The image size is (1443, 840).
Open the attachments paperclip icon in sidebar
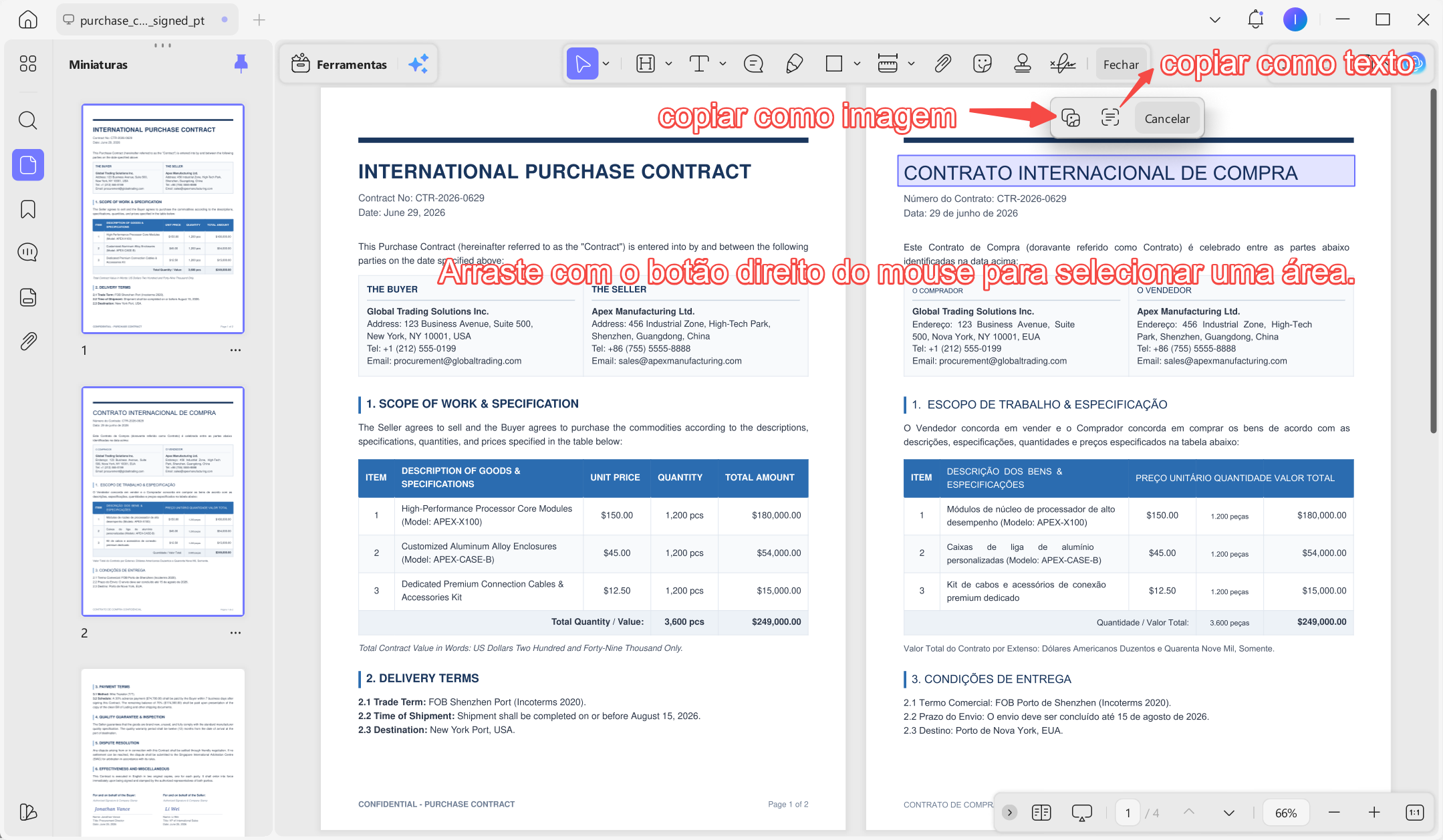[x=28, y=341]
